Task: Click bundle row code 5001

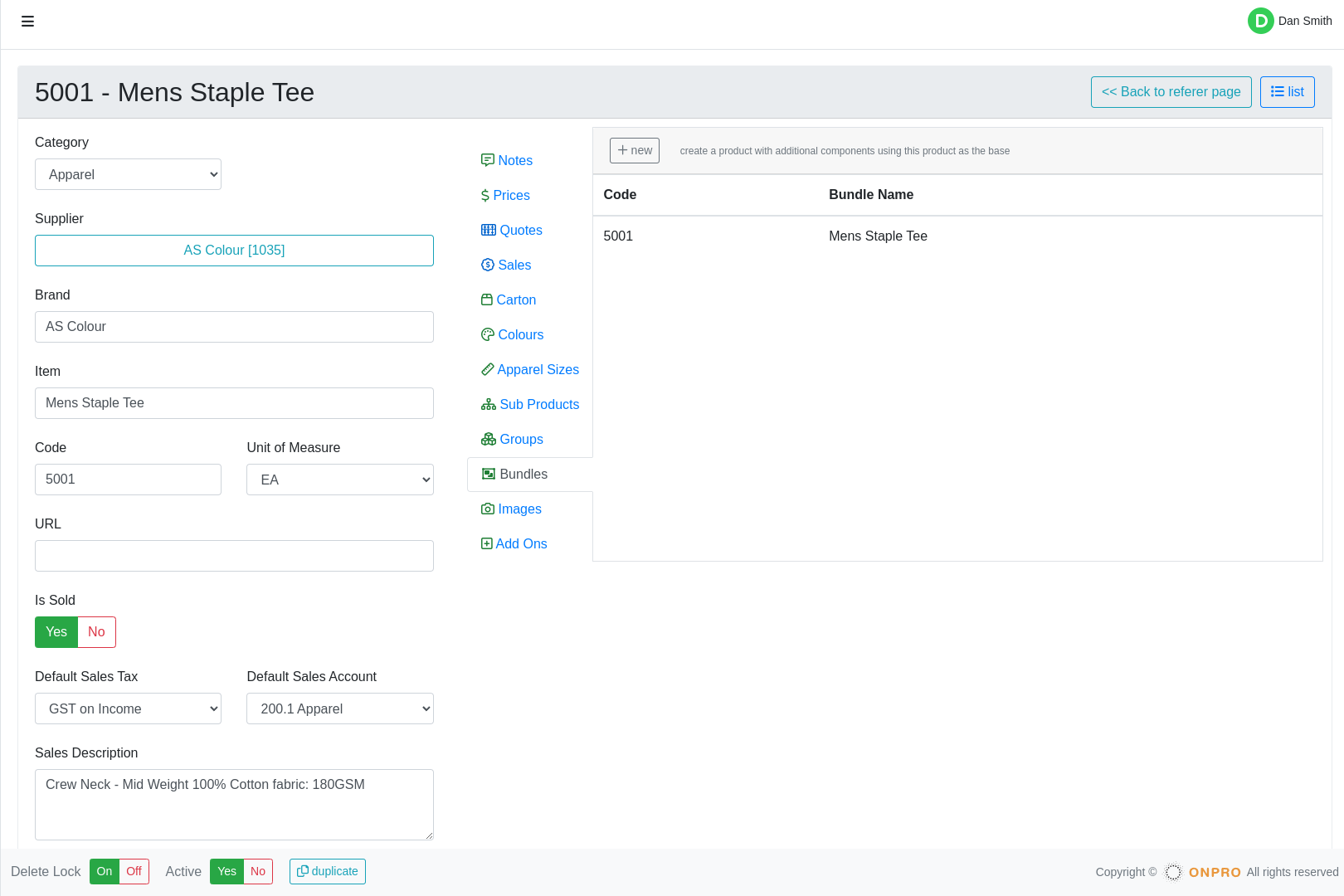Action: (618, 236)
